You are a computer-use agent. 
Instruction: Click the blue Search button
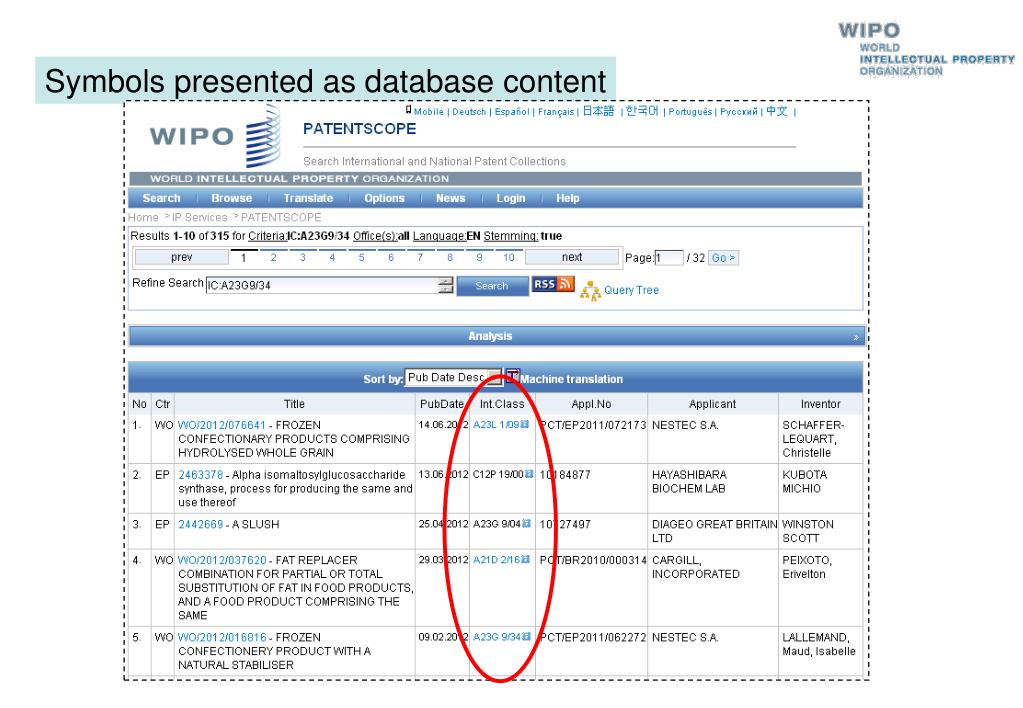(492, 286)
